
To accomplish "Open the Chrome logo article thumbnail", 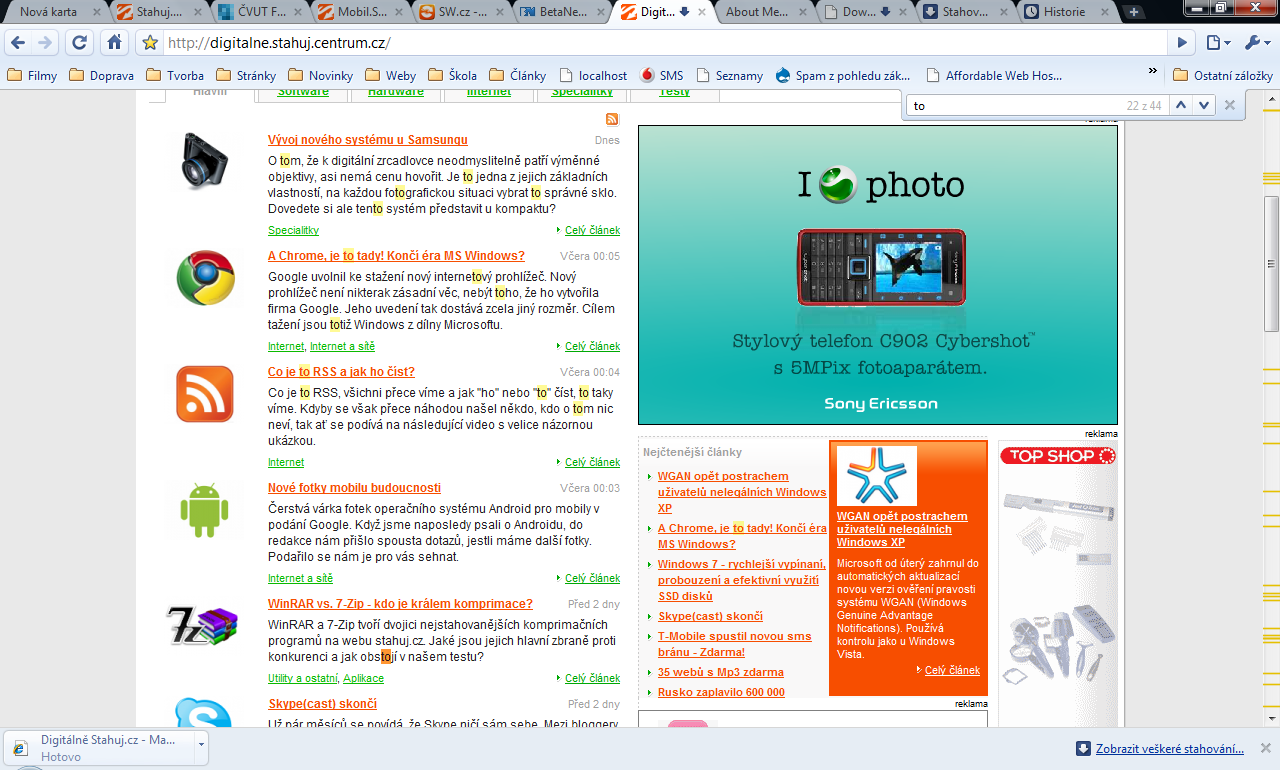I will [205, 277].
